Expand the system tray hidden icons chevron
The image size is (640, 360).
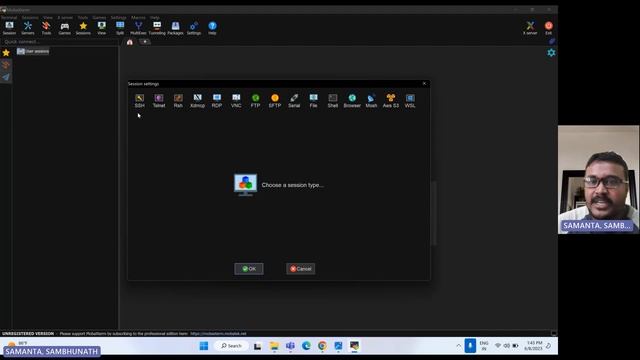pos(459,346)
